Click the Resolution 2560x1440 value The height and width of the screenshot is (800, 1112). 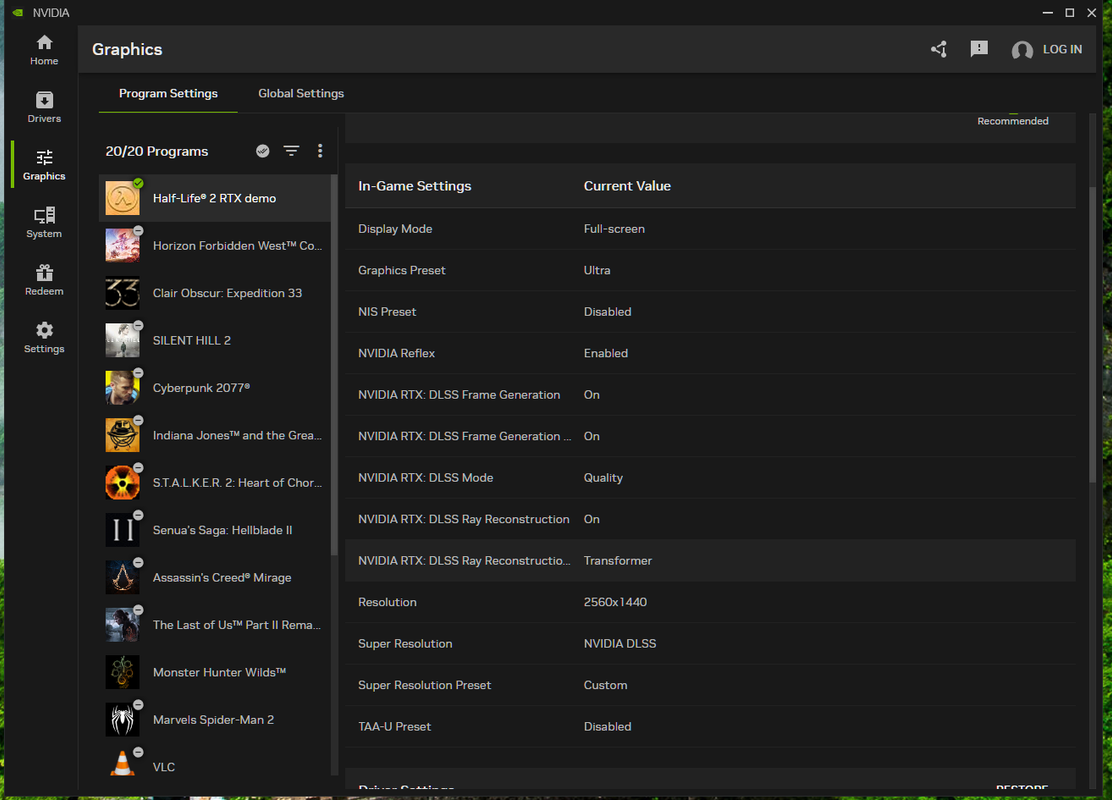click(x=615, y=602)
